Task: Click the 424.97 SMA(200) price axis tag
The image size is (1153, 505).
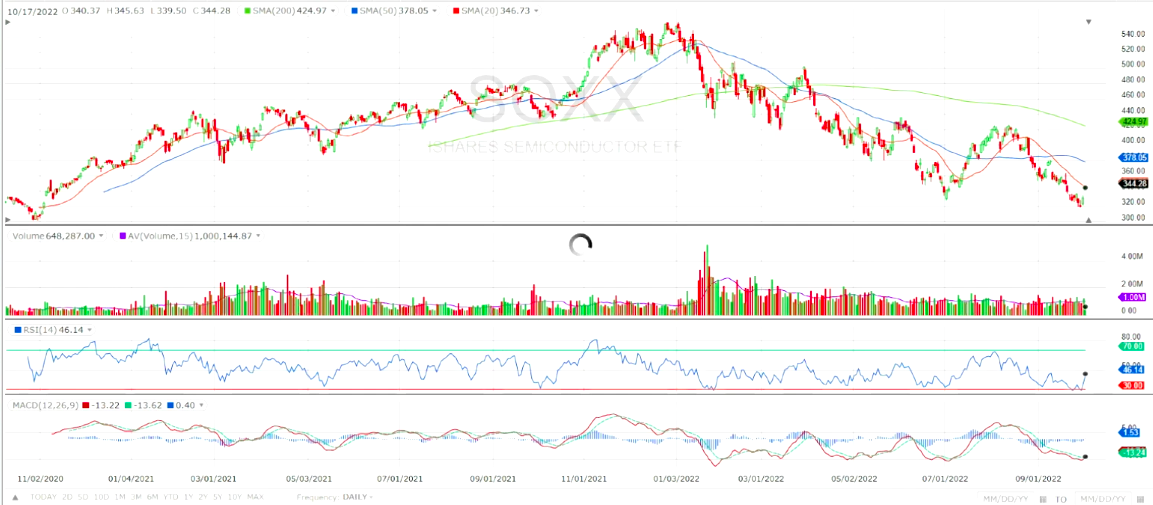Action: coord(1132,121)
